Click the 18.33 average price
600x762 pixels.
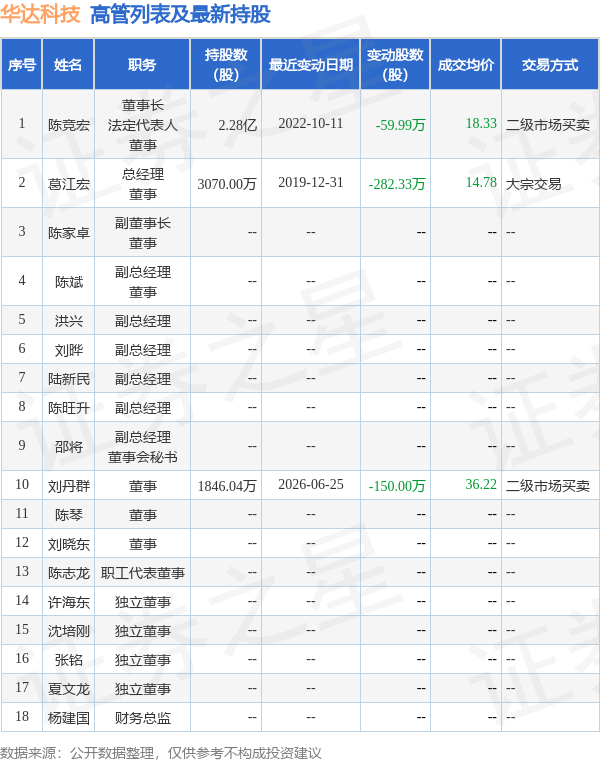tap(481, 123)
